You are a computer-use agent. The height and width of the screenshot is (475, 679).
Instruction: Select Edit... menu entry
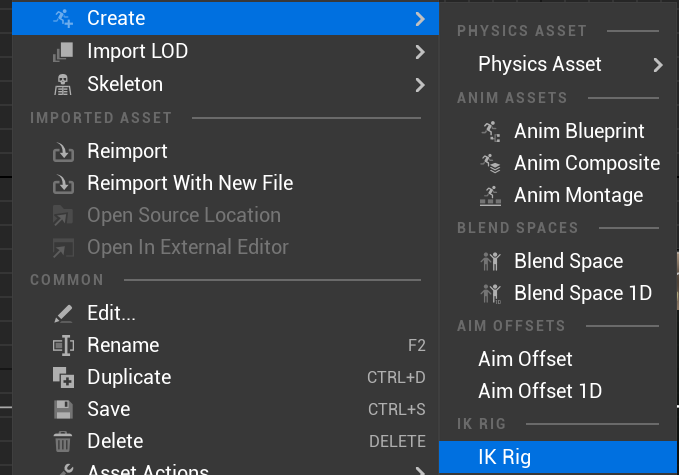coord(225,313)
